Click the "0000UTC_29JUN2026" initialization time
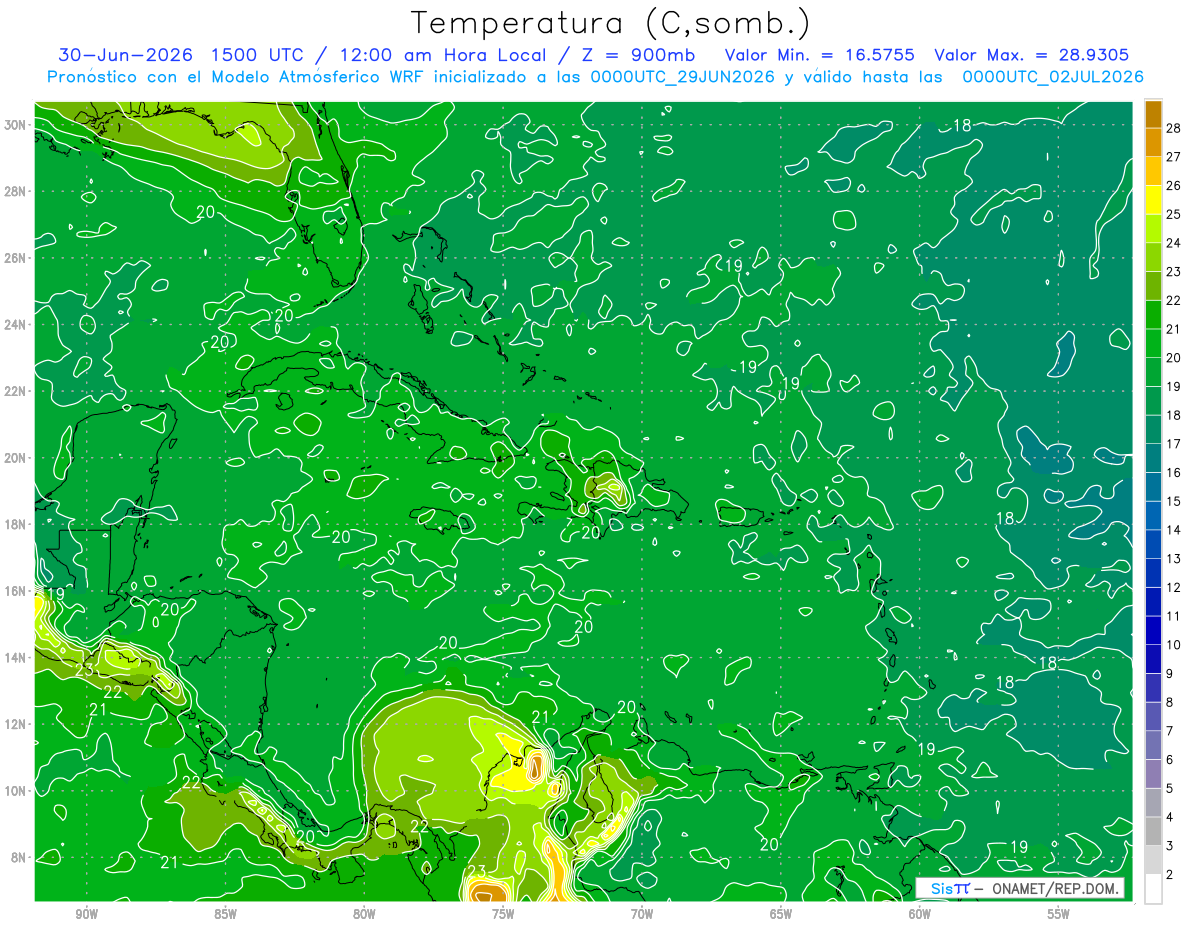Screen dimensions: 1200x927 click(x=683, y=77)
